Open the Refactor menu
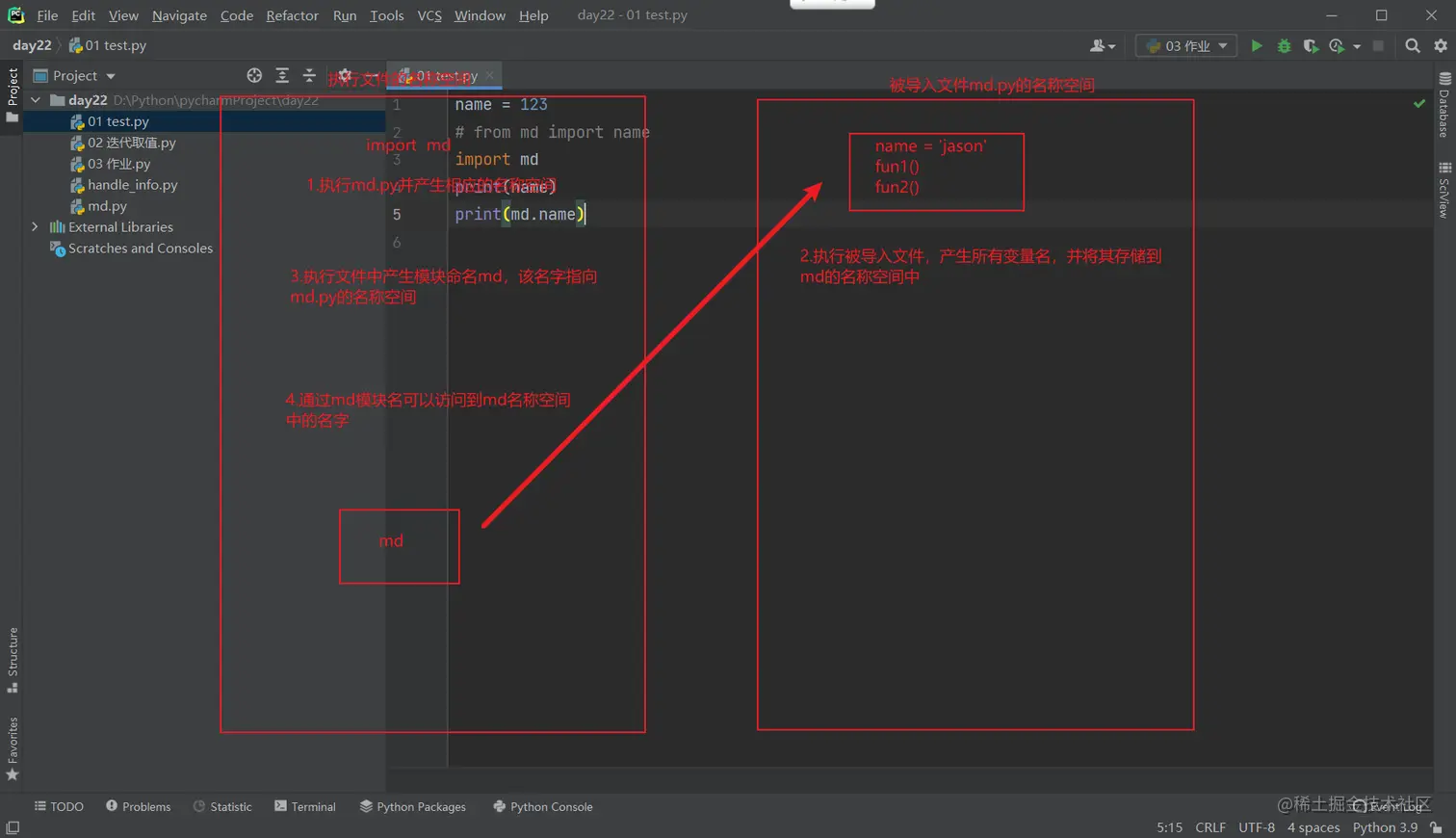The image size is (1456, 838). tap(292, 15)
